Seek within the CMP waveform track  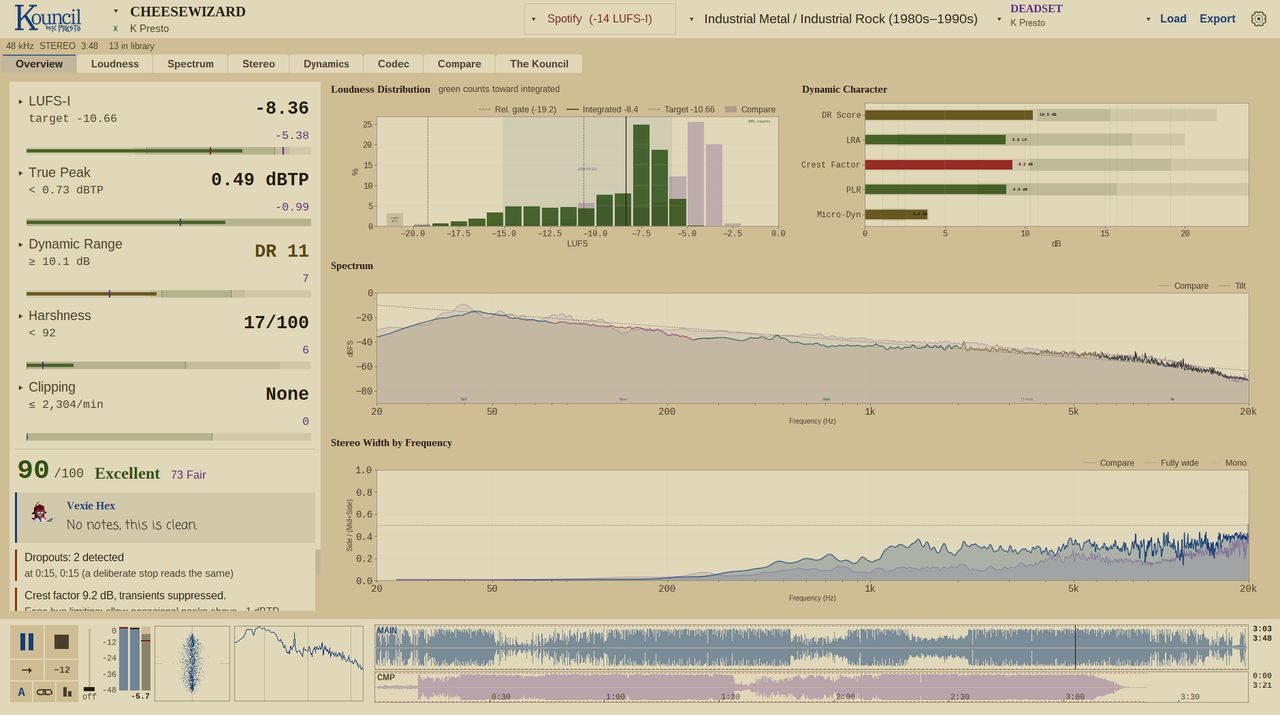[x=811, y=686]
